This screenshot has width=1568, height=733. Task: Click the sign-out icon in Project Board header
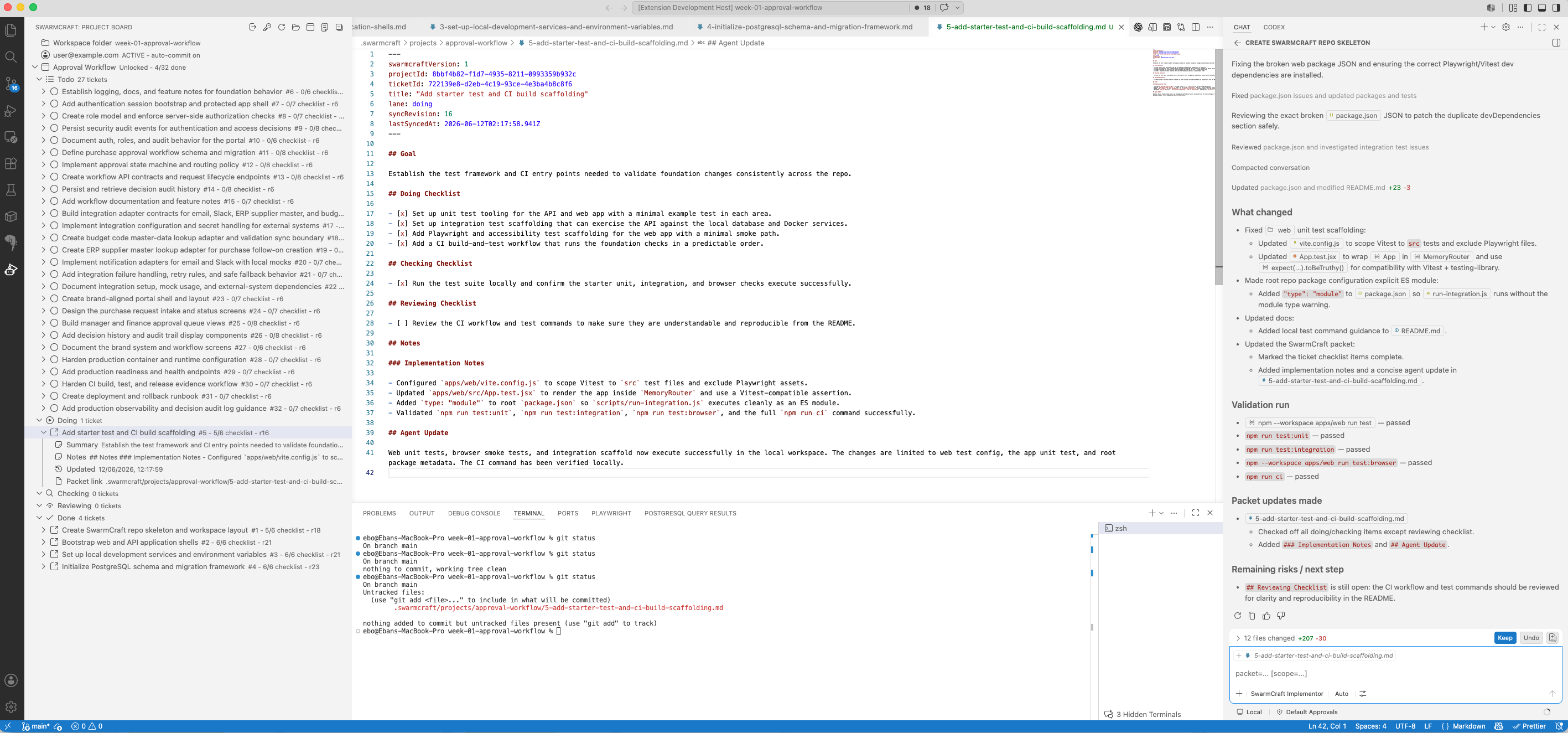(x=253, y=27)
